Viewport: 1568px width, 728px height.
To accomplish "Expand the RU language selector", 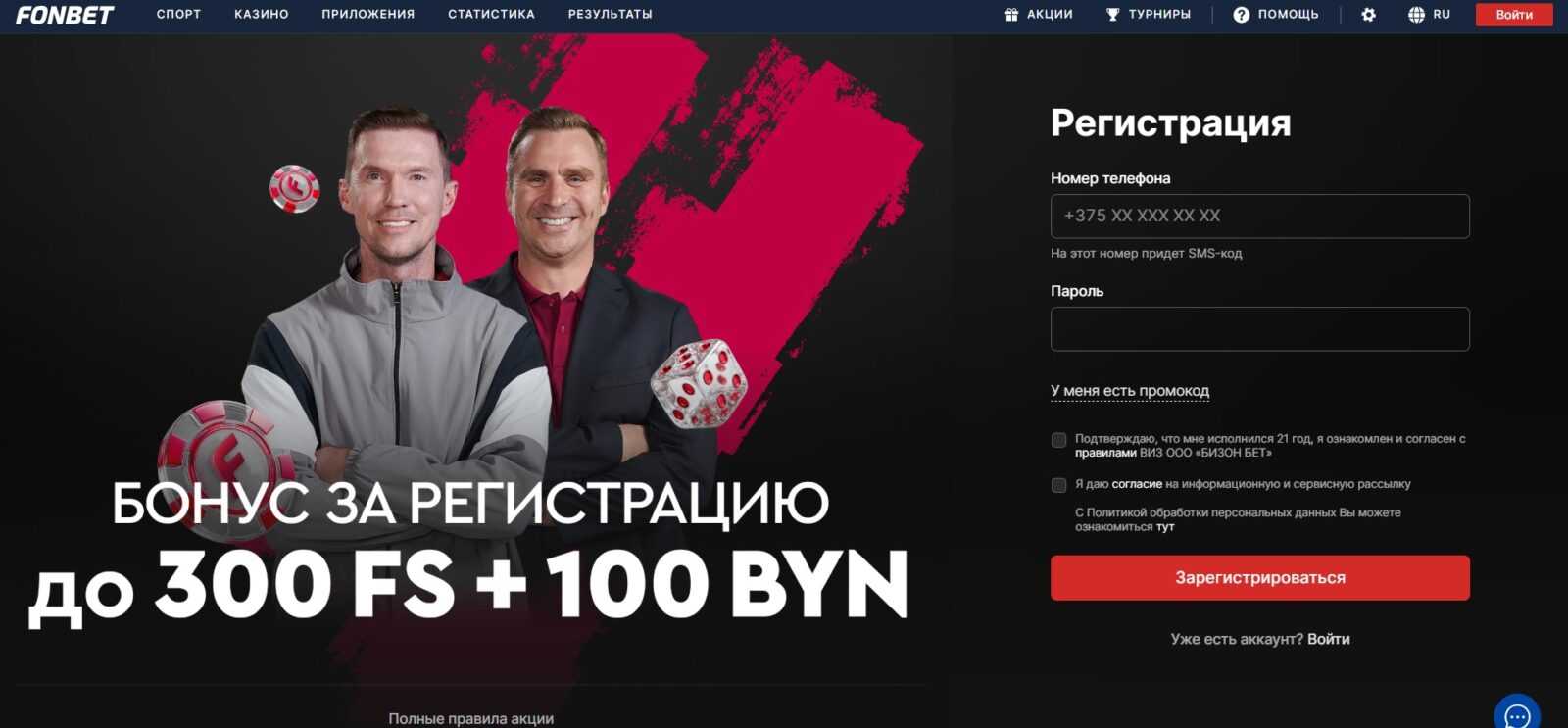I will 1442,15.
